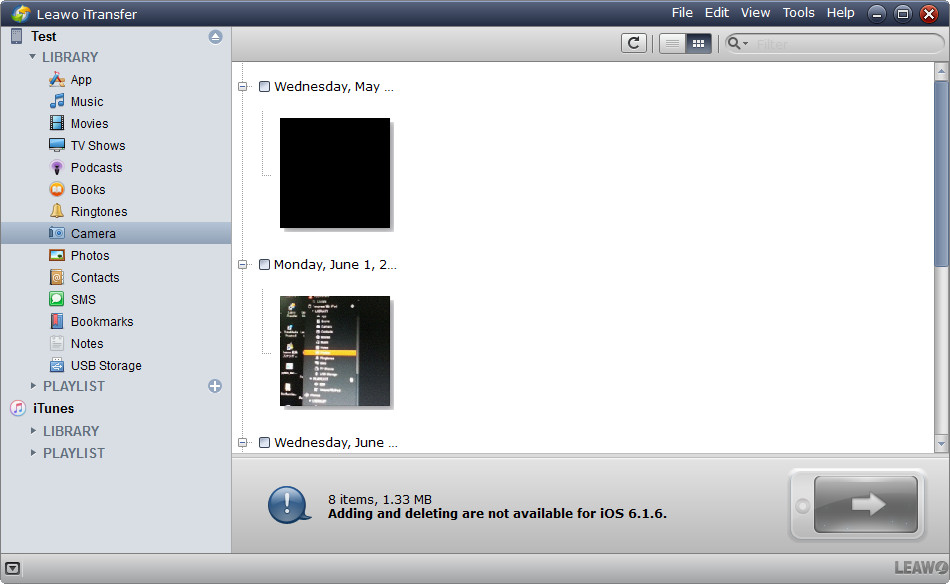
Task: Select the TV Shows monitor icon
Action: (x=57, y=145)
